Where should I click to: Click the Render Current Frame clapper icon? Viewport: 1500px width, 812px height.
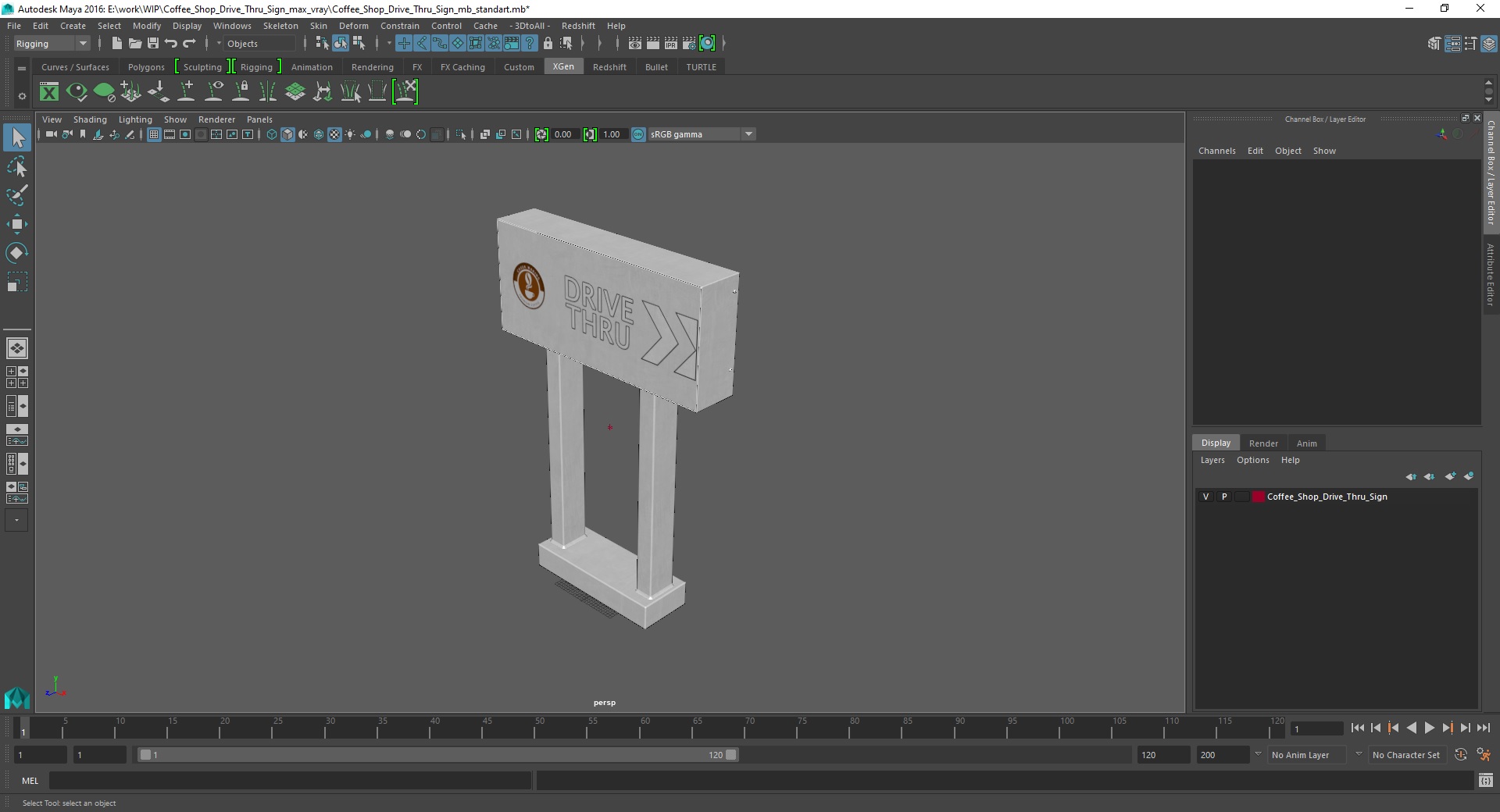tap(653, 44)
